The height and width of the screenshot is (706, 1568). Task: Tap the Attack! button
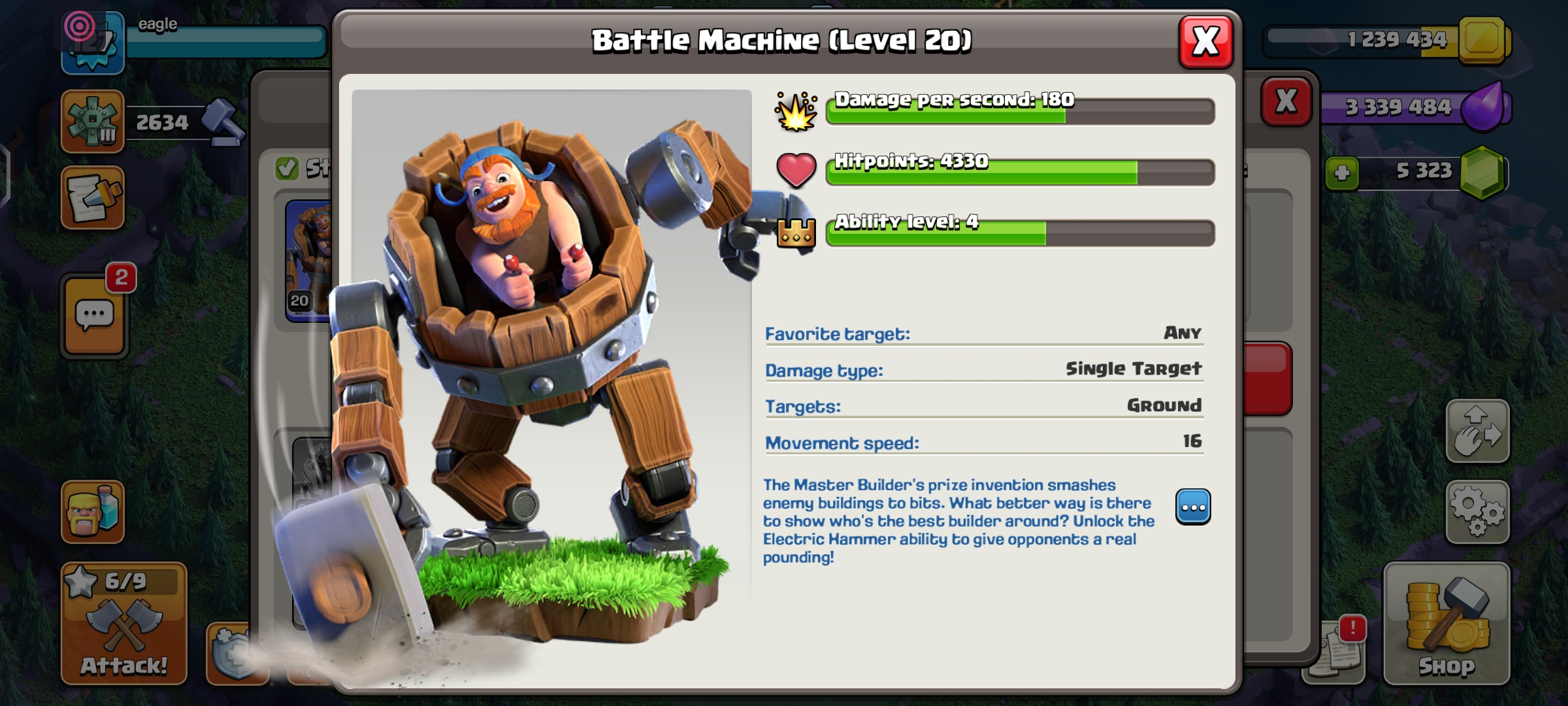(x=124, y=623)
